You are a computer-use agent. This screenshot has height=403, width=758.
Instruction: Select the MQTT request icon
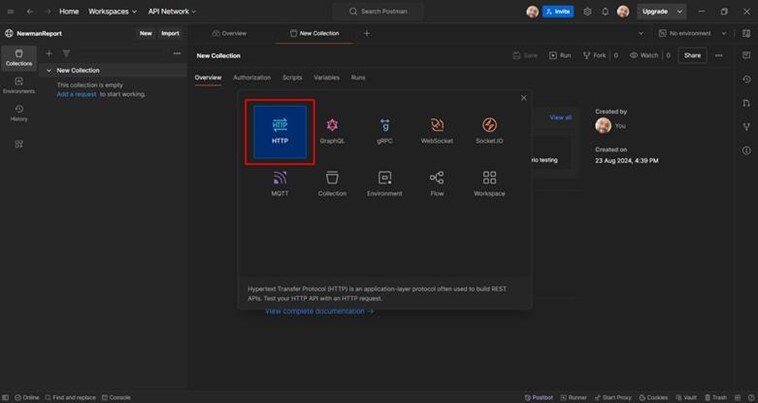point(279,182)
